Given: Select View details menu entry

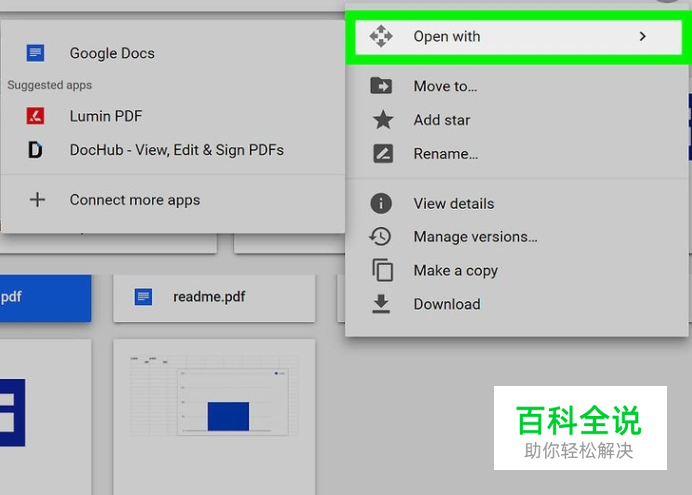Looking at the screenshot, I should 517,204.
